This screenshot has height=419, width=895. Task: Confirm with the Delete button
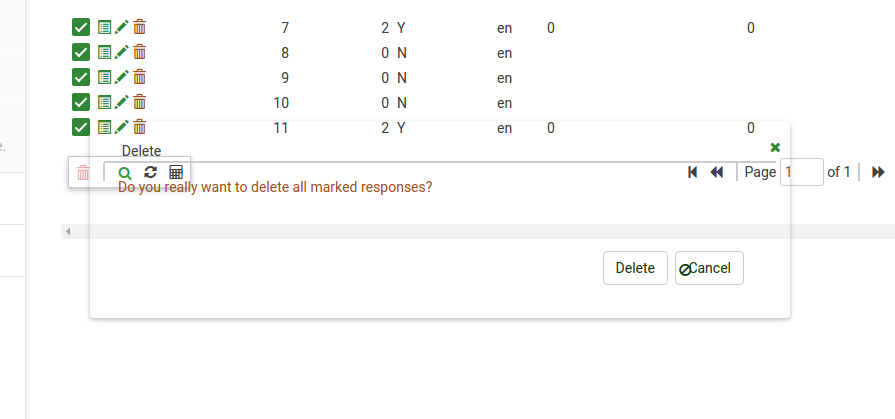(635, 268)
